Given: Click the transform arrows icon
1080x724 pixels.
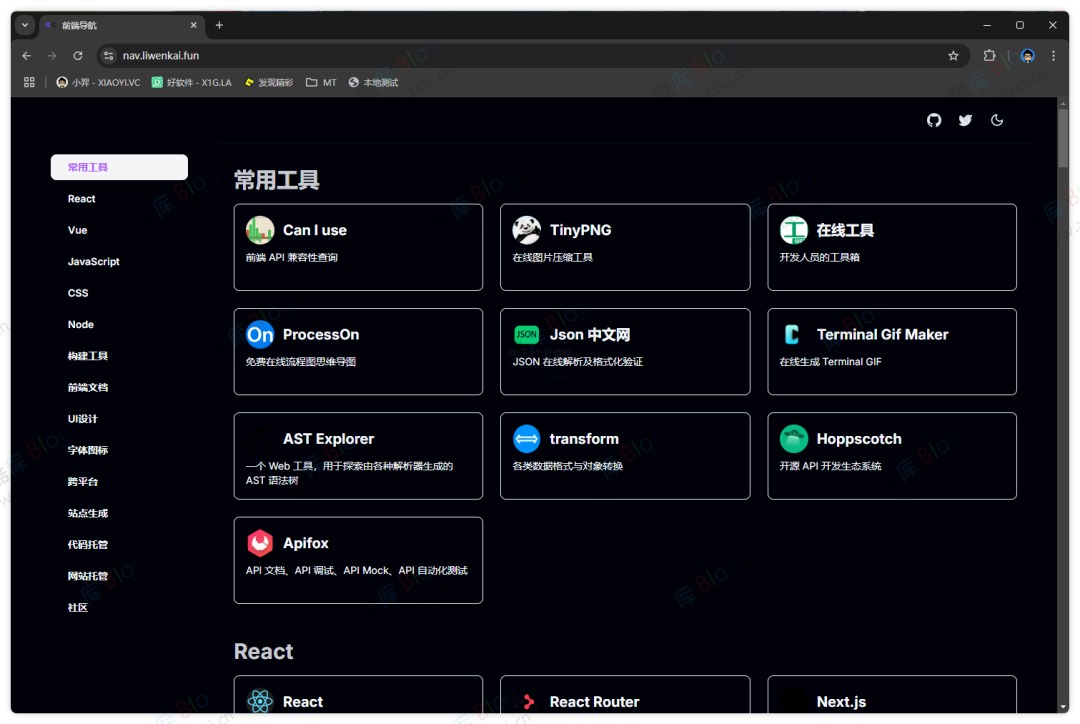Looking at the screenshot, I should [526, 437].
